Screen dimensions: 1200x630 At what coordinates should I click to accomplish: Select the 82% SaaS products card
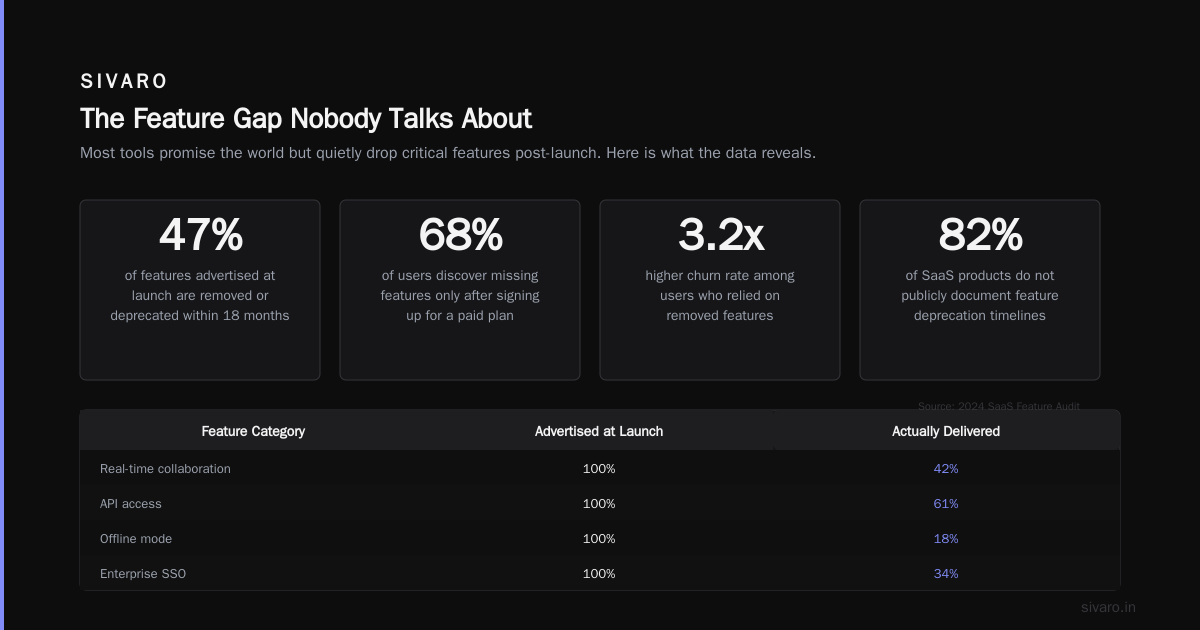point(980,290)
